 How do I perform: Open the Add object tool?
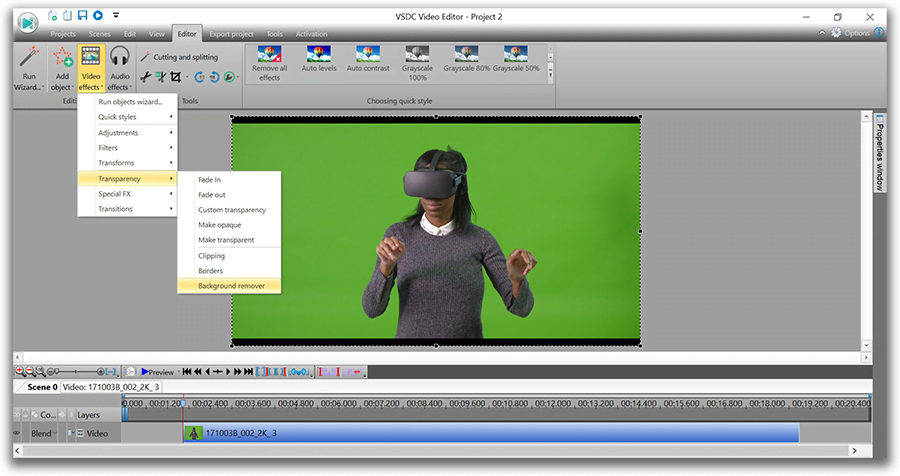pos(61,59)
